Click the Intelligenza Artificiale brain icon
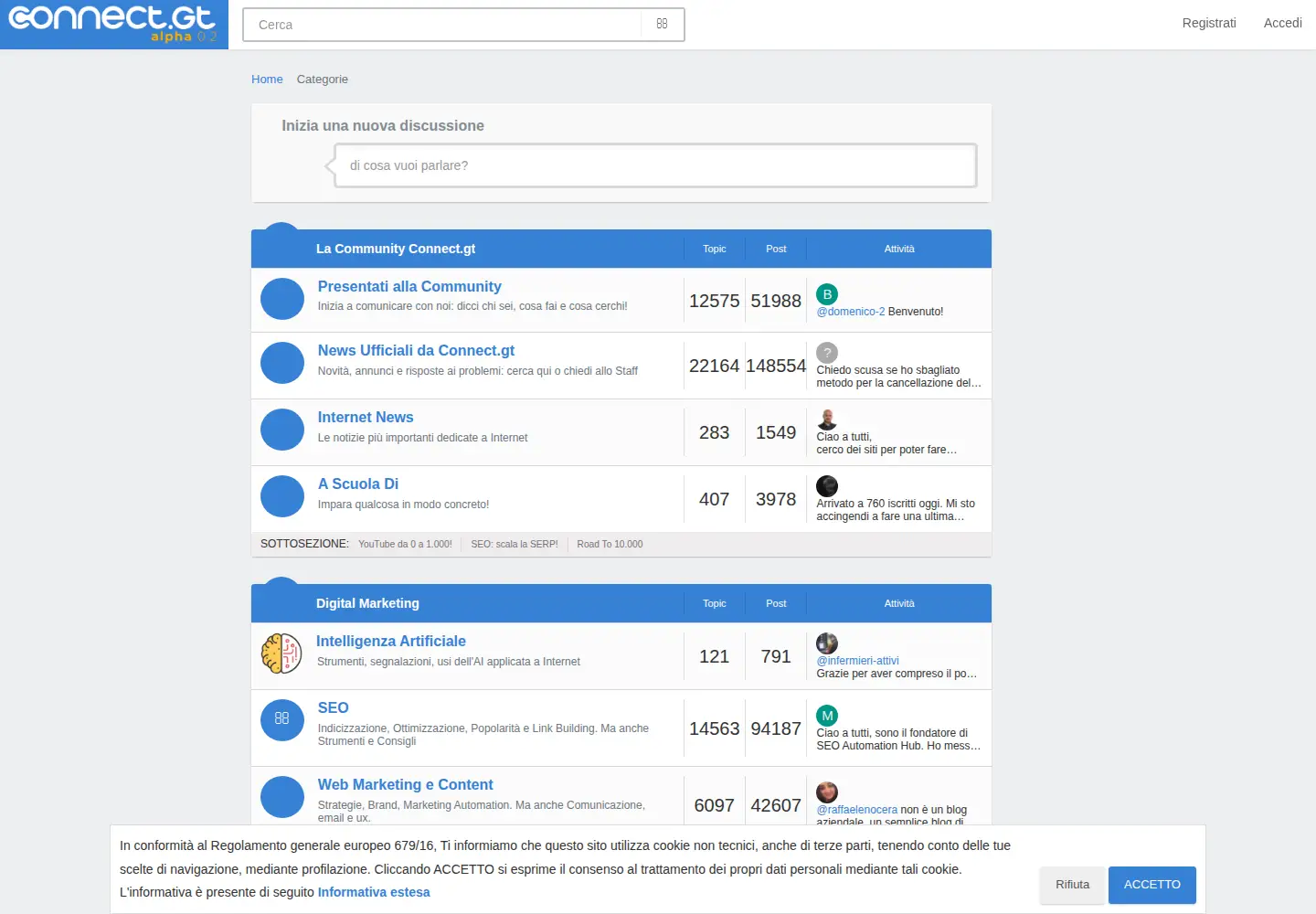Screen dimensions: 1316x914 (x=281, y=654)
